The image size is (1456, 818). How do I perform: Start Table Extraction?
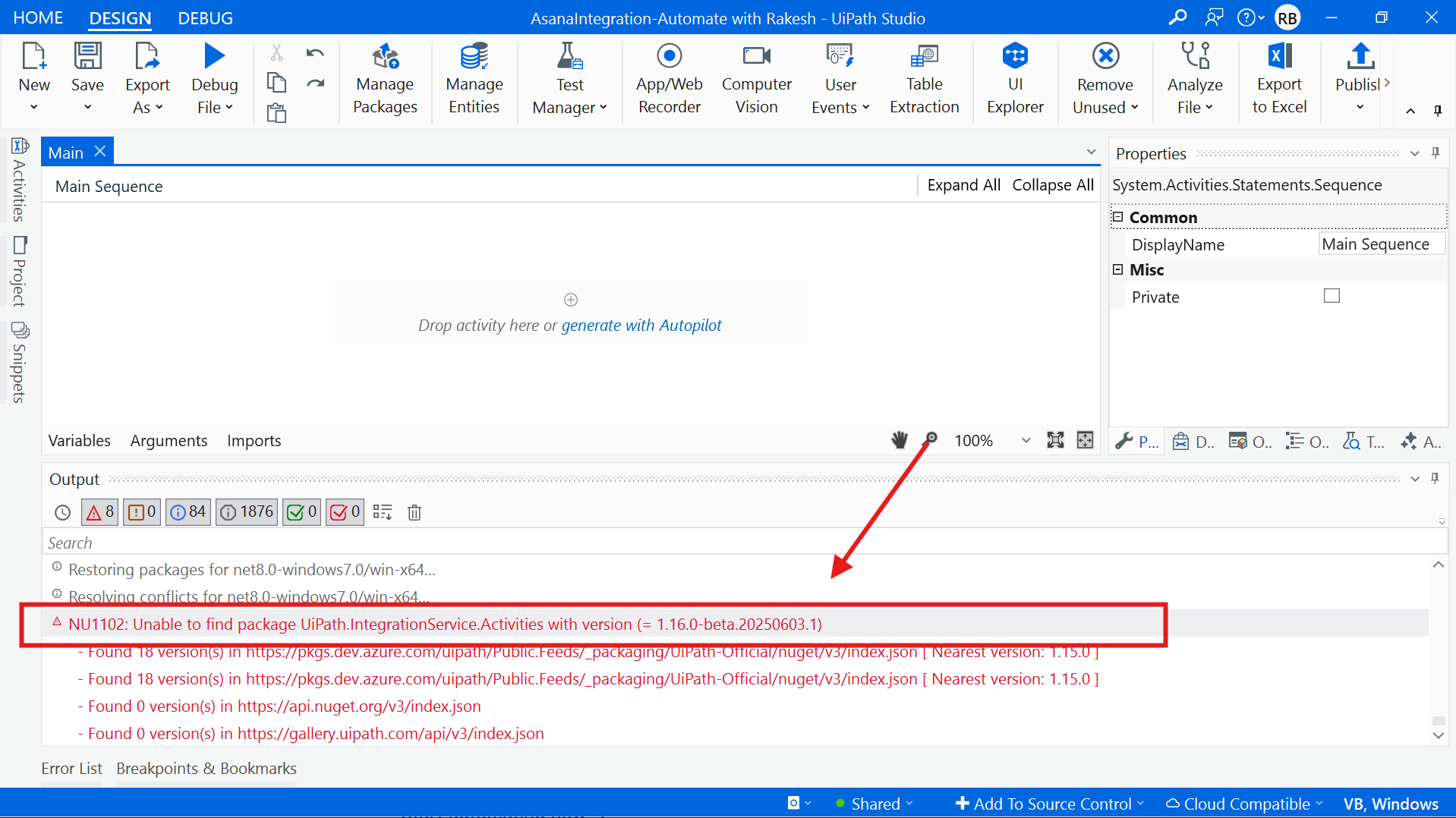point(924,79)
